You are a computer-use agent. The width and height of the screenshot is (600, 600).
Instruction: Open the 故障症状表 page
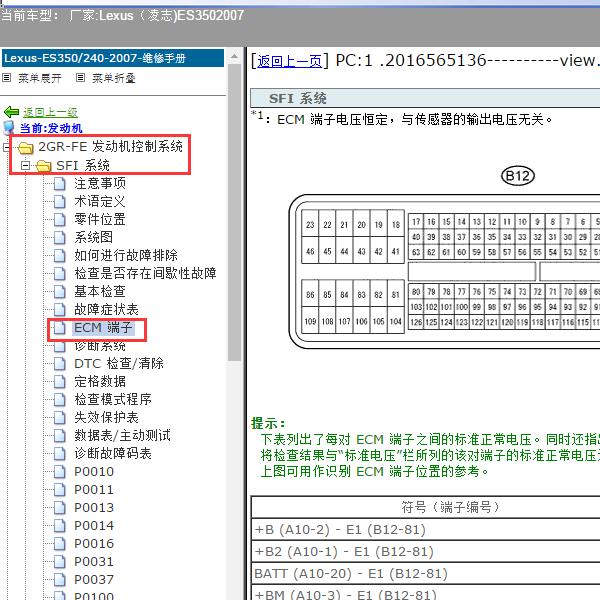[x=106, y=309]
